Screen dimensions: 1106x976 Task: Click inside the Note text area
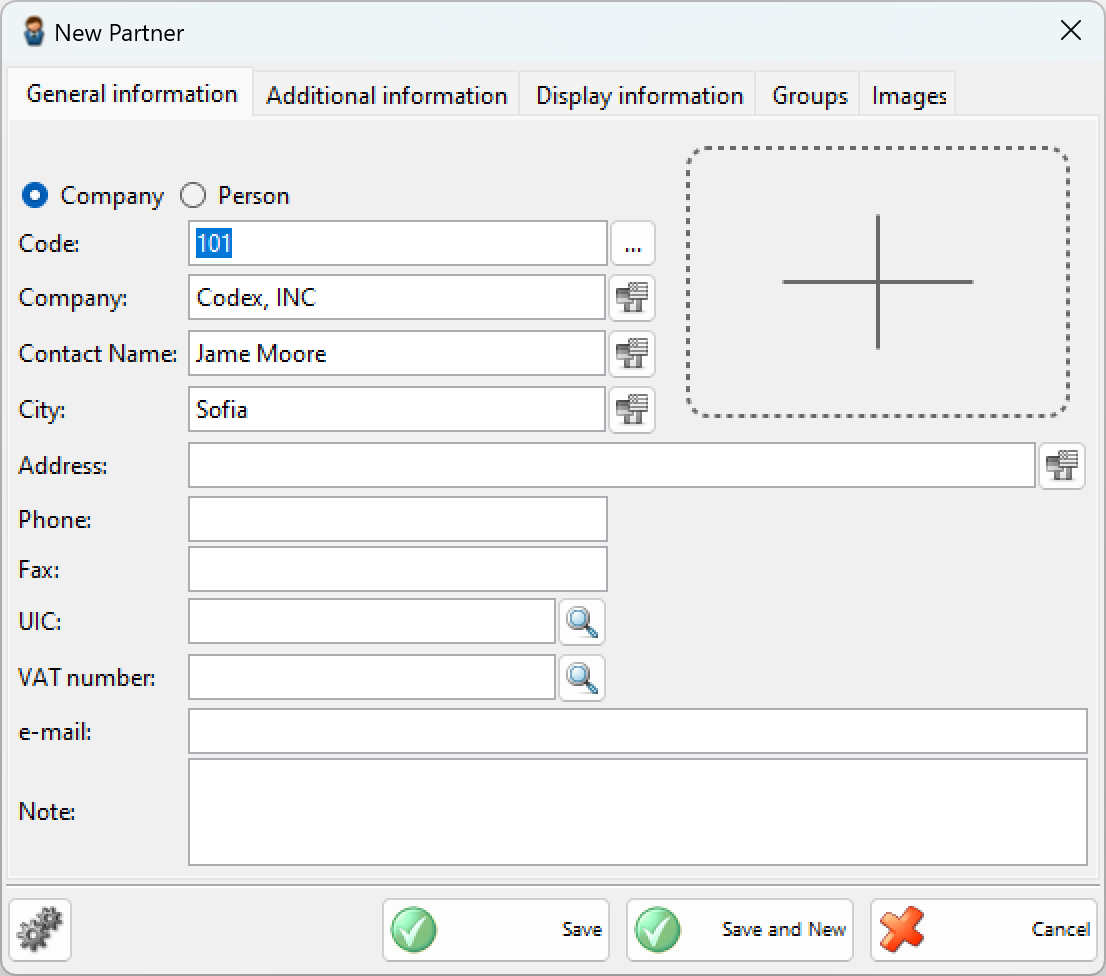pyautogui.click(x=637, y=812)
